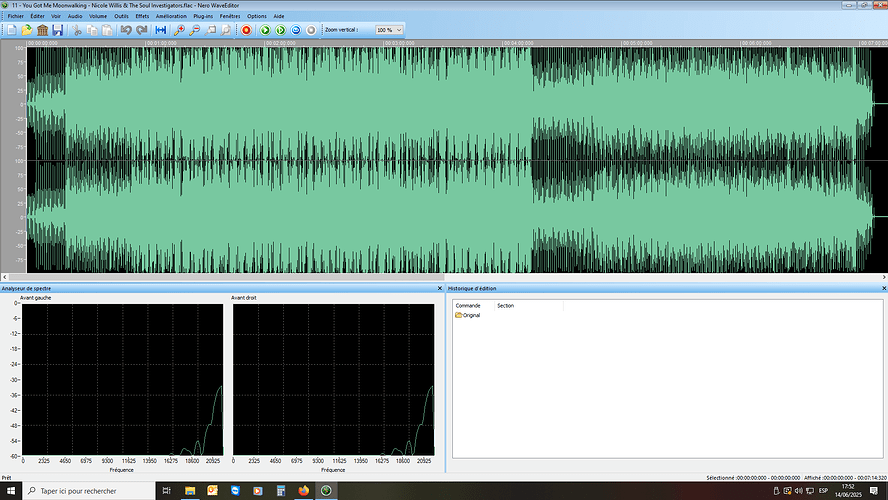The image size is (888, 500).
Task: Click the zoom all magnifier icon
Action: pos(226,30)
